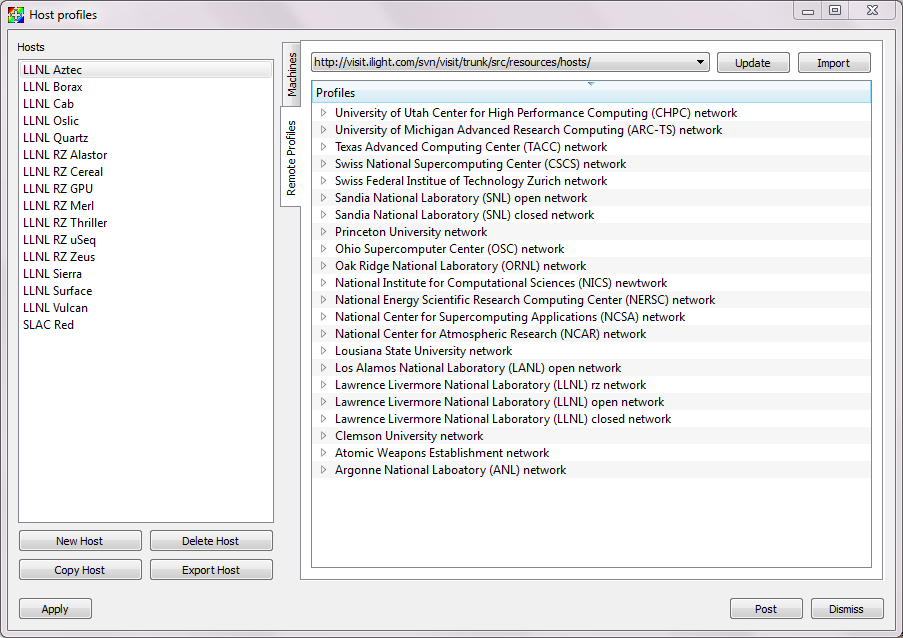Select LLNL RZ uSeq host
The width and height of the screenshot is (903, 638).
[146, 240]
